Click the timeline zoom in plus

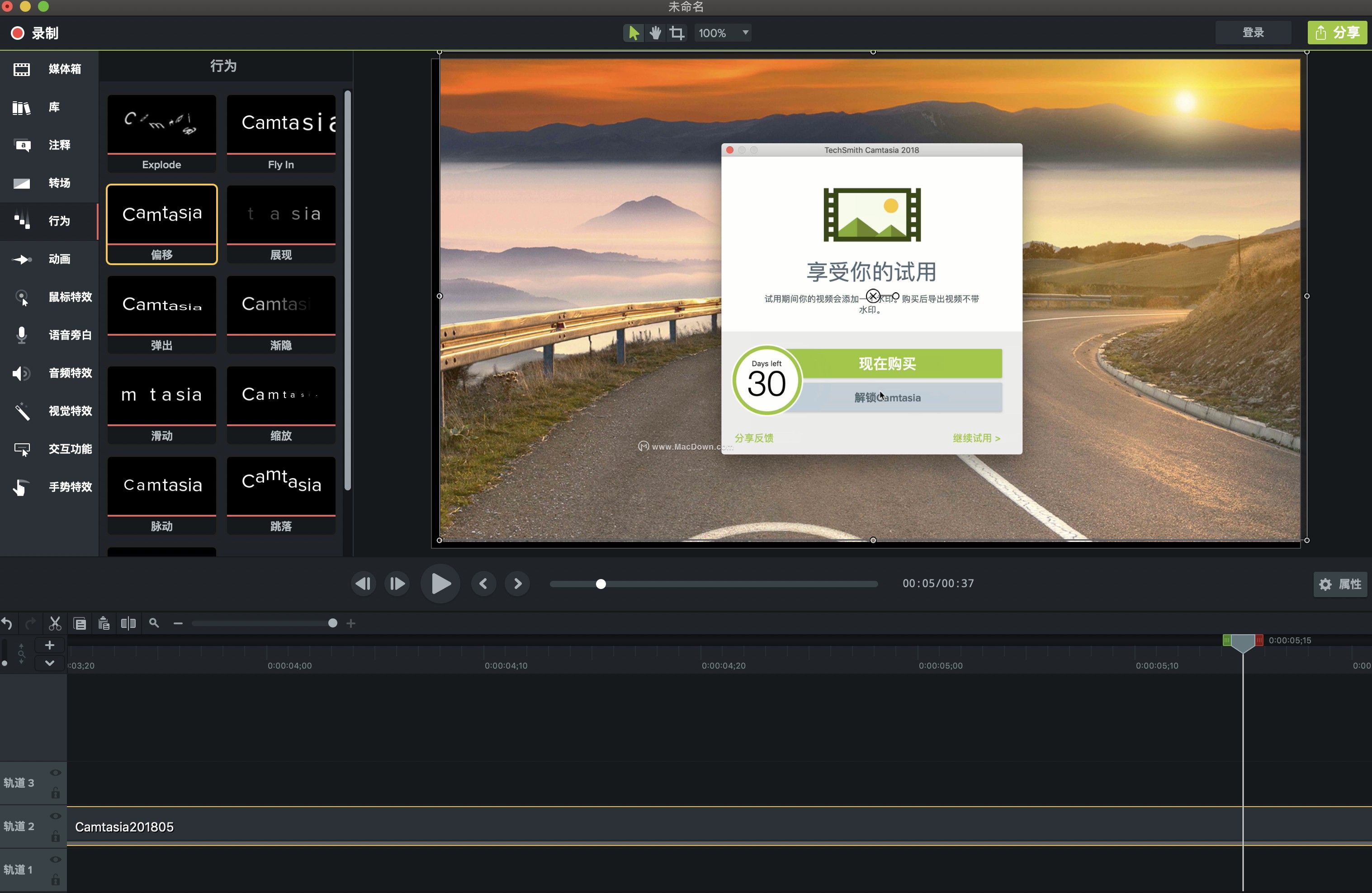click(350, 623)
